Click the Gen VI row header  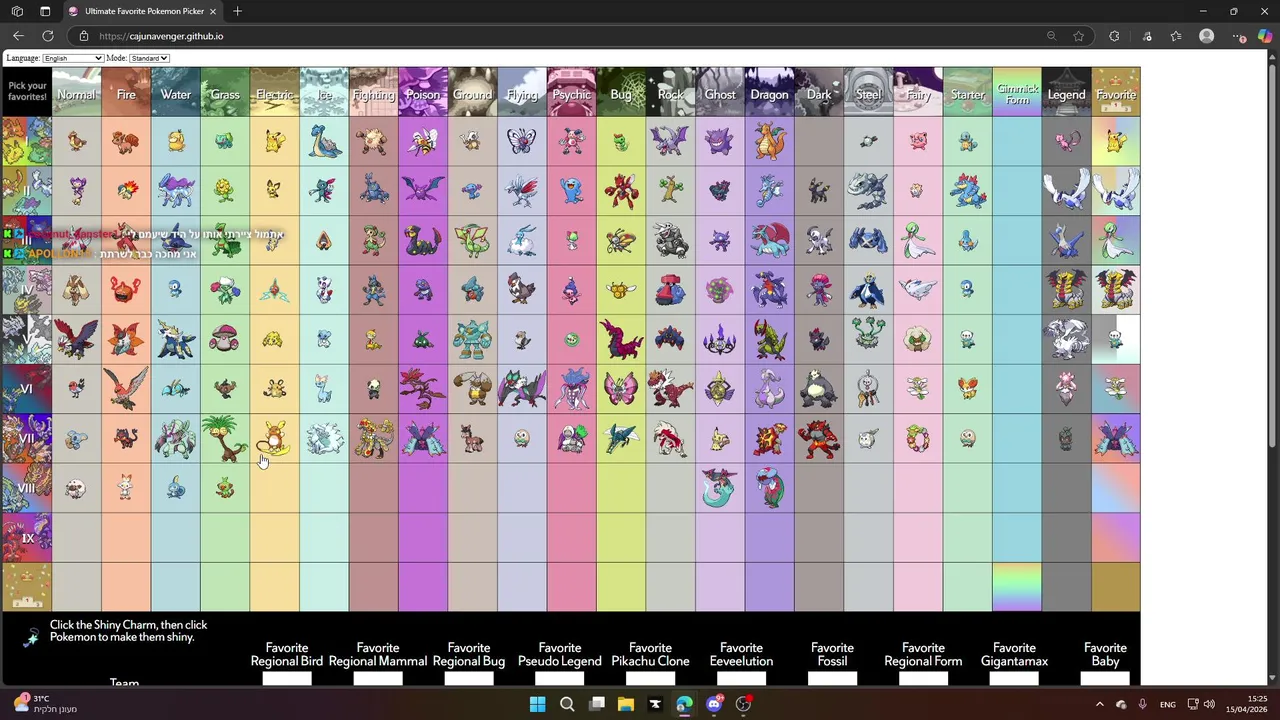coord(27,389)
